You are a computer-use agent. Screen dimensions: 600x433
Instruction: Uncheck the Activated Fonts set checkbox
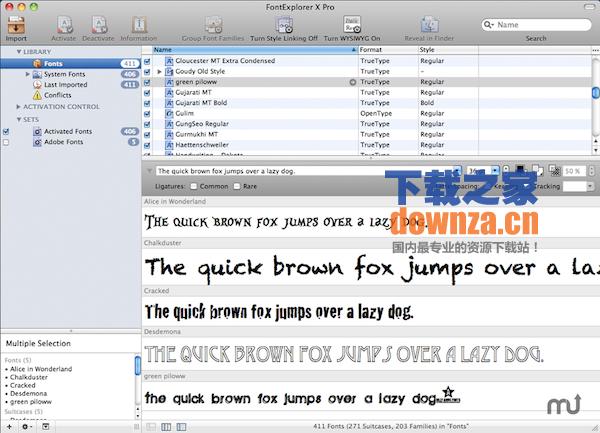[x=6, y=132]
